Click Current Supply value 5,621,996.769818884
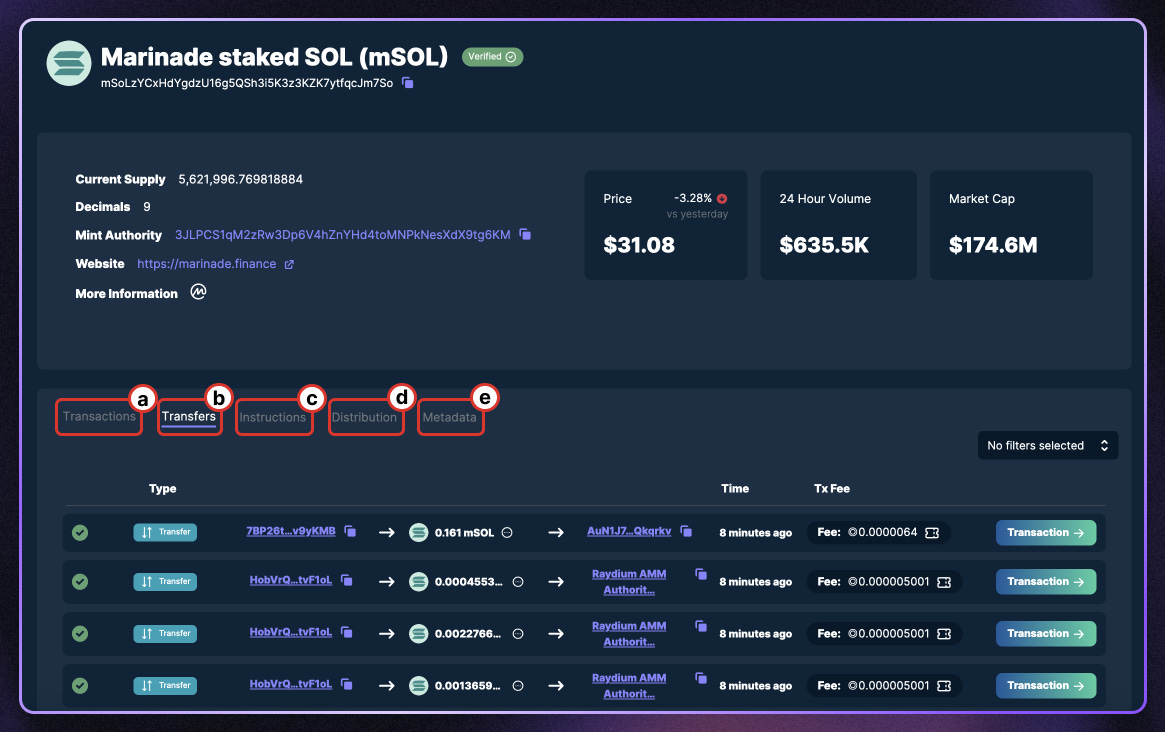Viewport: 1165px width, 732px height. (x=241, y=179)
